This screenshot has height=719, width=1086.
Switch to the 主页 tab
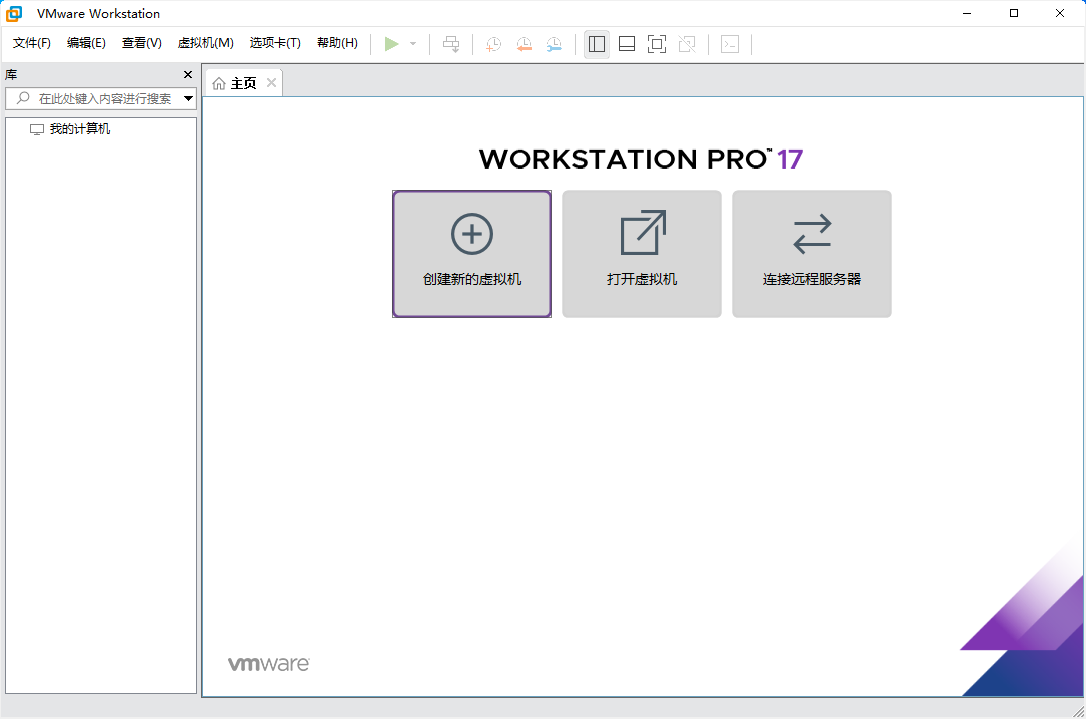click(243, 83)
